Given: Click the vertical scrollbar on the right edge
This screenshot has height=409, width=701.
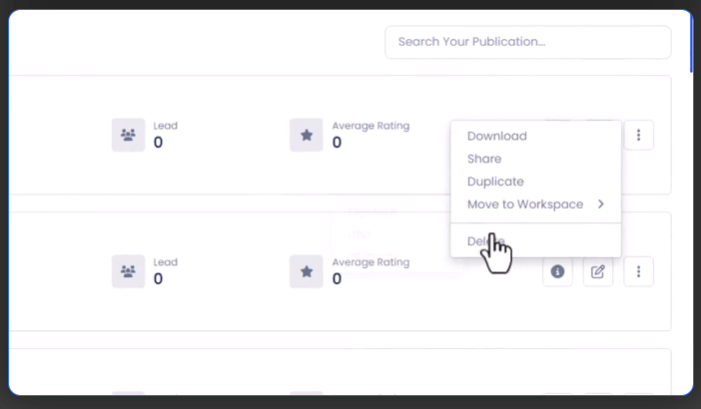Looking at the screenshot, I should coord(691,42).
